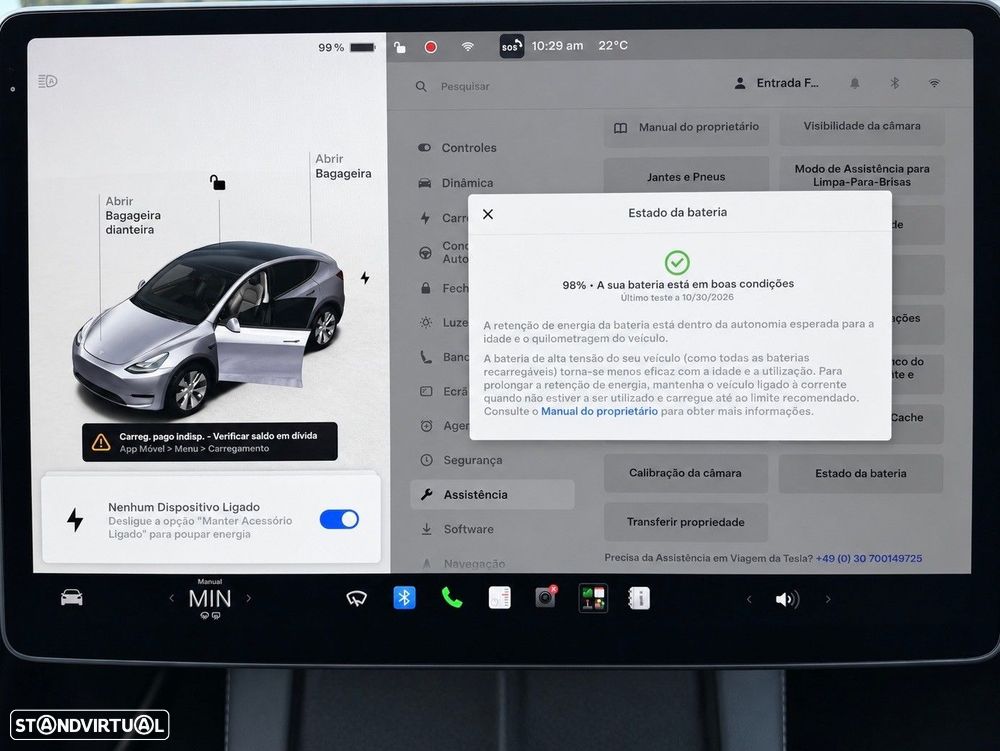Close the Estado da bateria dialog

(x=488, y=214)
